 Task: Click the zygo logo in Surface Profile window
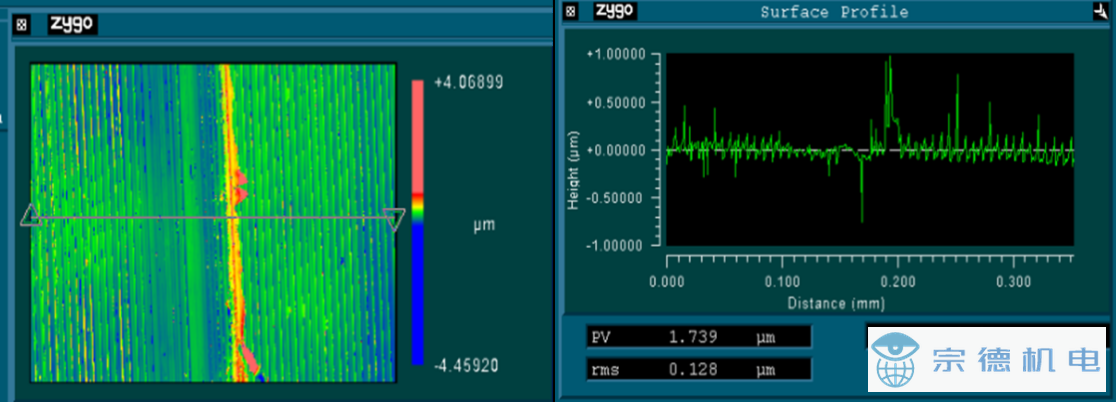(x=616, y=11)
